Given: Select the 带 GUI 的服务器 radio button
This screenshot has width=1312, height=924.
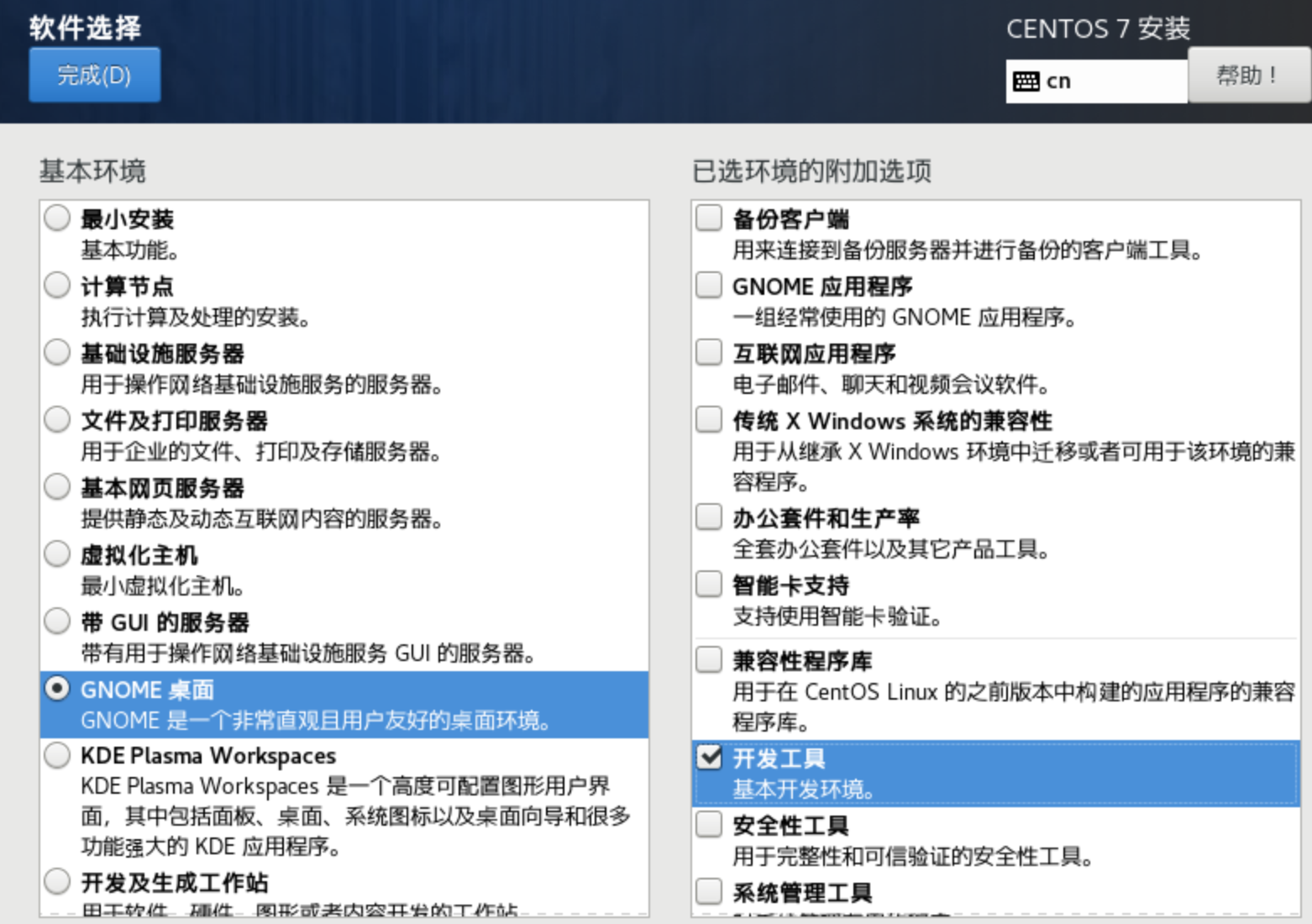Looking at the screenshot, I should (57, 622).
